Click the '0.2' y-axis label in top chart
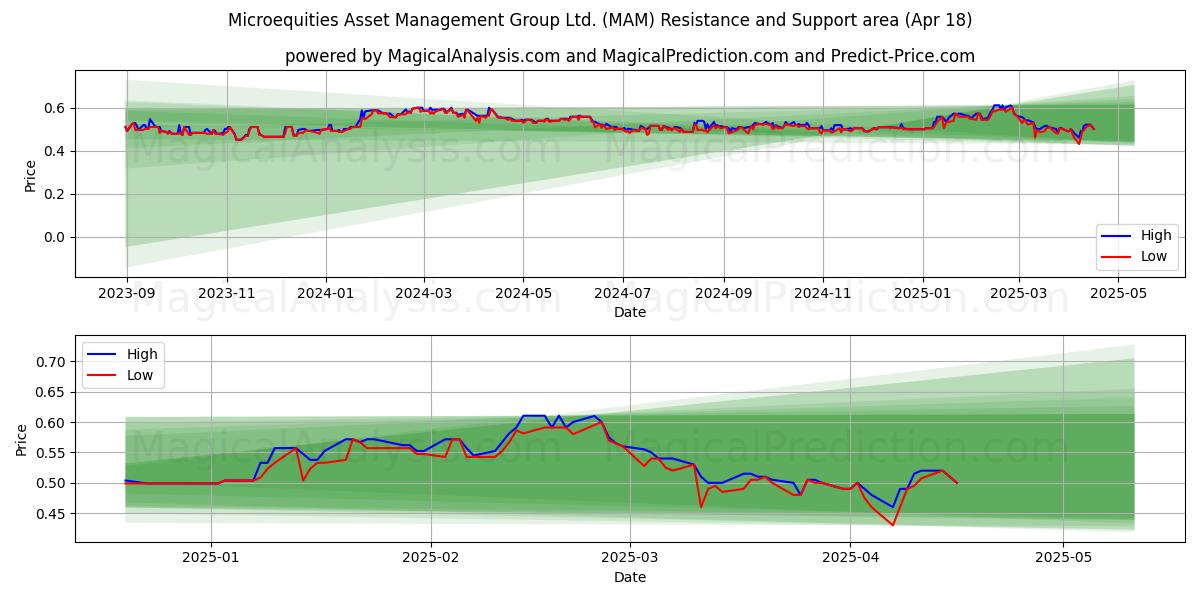This screenshot has width=1200, height=600. 56,194
